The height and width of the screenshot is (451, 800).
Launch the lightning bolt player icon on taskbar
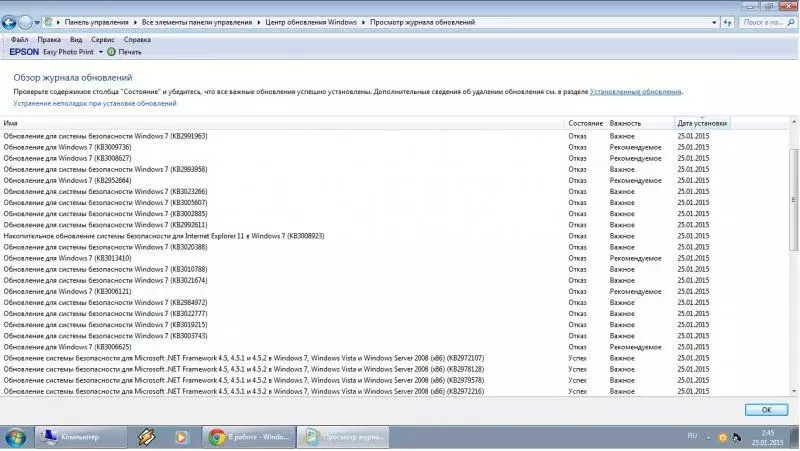[x=146, y=437]
